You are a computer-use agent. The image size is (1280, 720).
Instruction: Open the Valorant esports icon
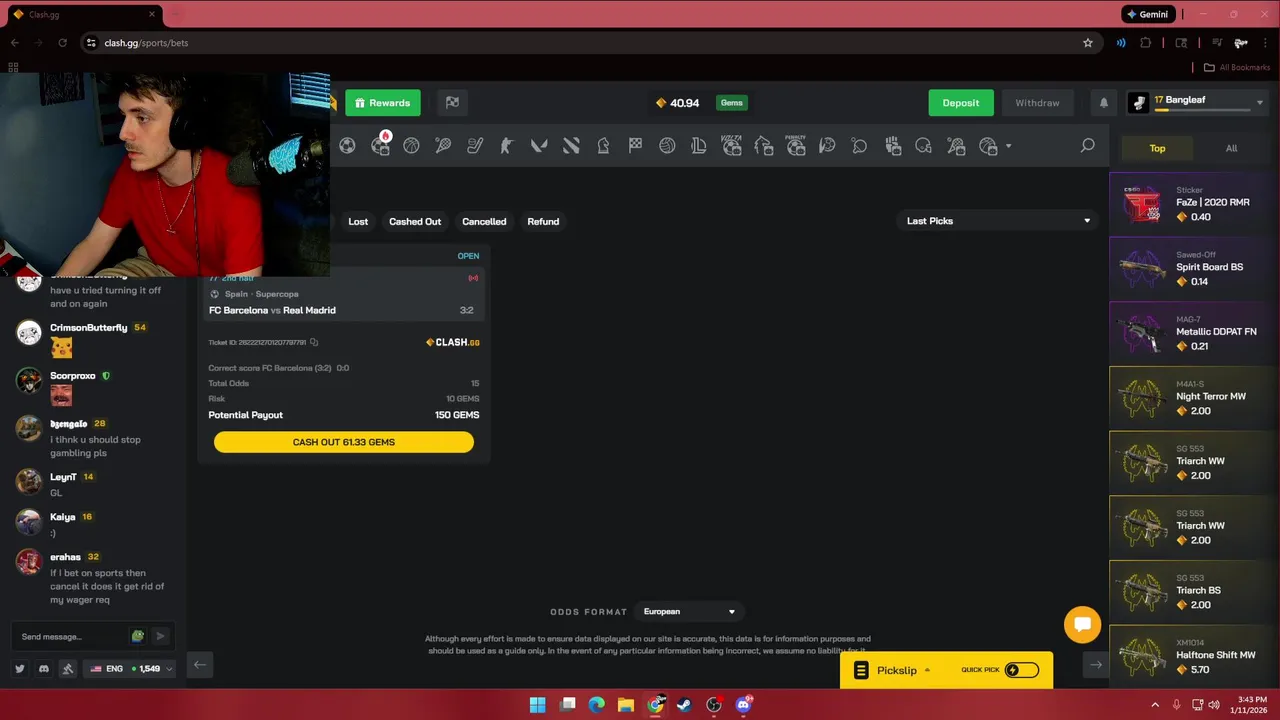coord(539,146)
